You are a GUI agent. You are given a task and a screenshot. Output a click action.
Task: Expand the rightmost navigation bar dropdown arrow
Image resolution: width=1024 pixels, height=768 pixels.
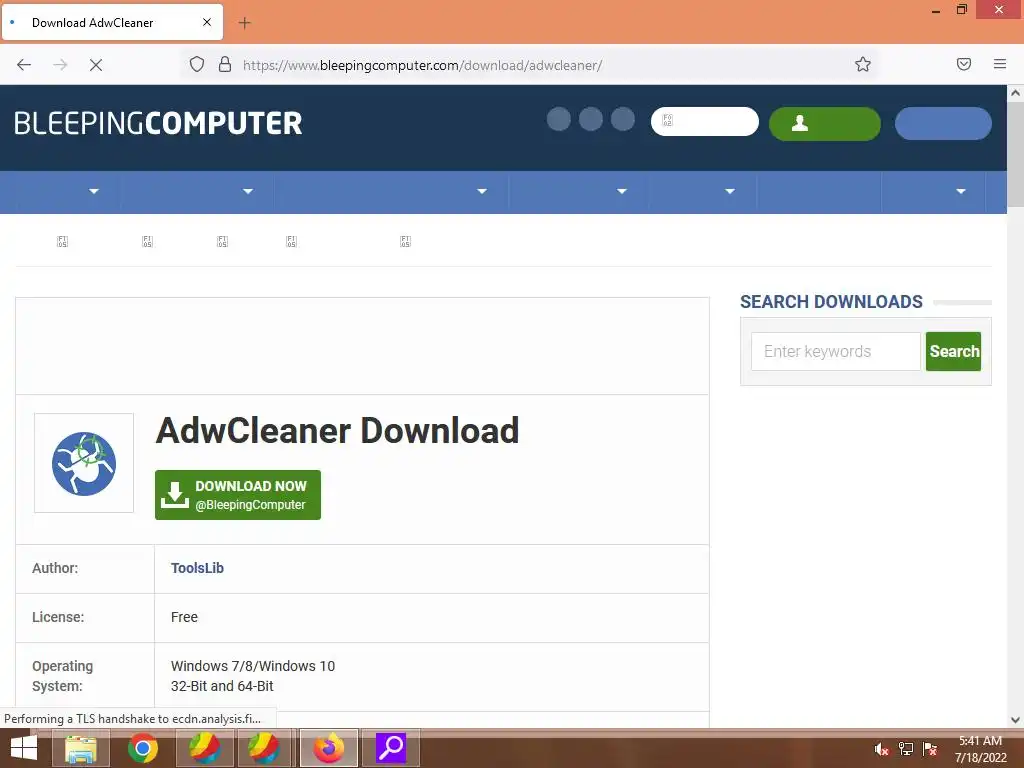pyautogui.click(x=961, y=191)
